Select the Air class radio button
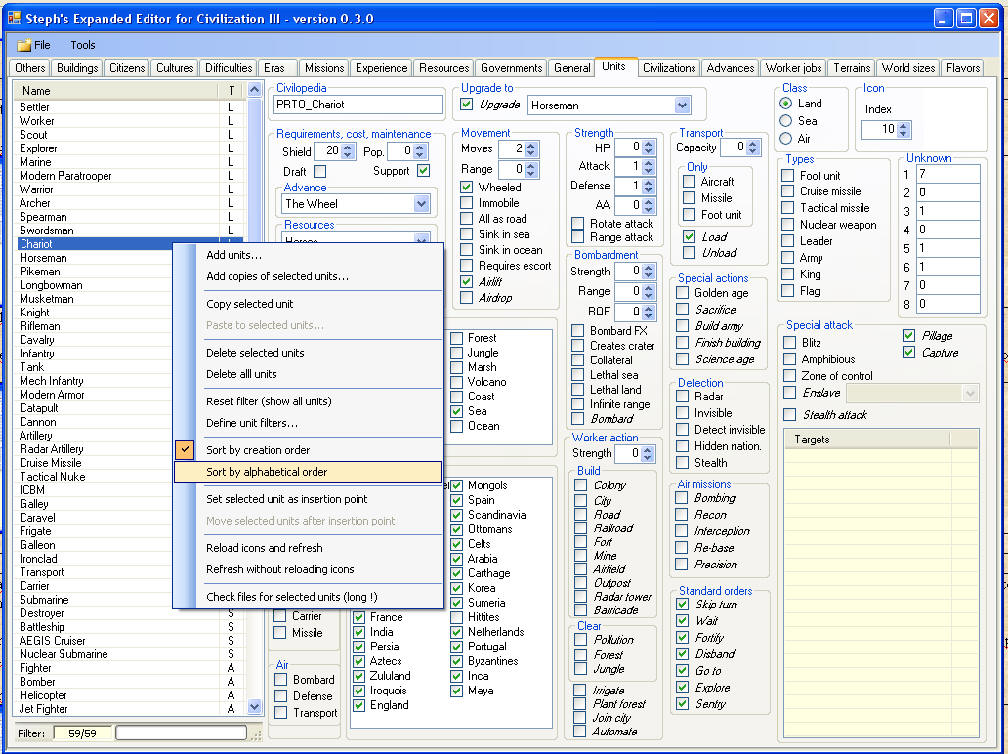This screenshot has height=754, width=1008. coord(785,139)
